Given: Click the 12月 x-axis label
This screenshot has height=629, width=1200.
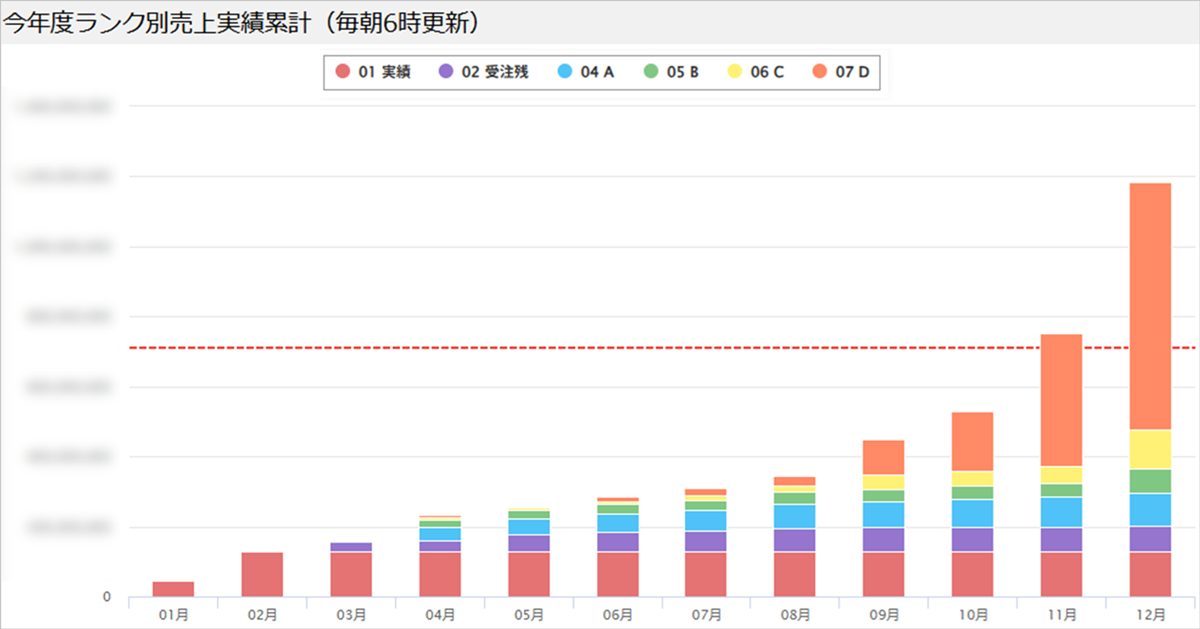Looking at the screenshot, I should 1150,614.
